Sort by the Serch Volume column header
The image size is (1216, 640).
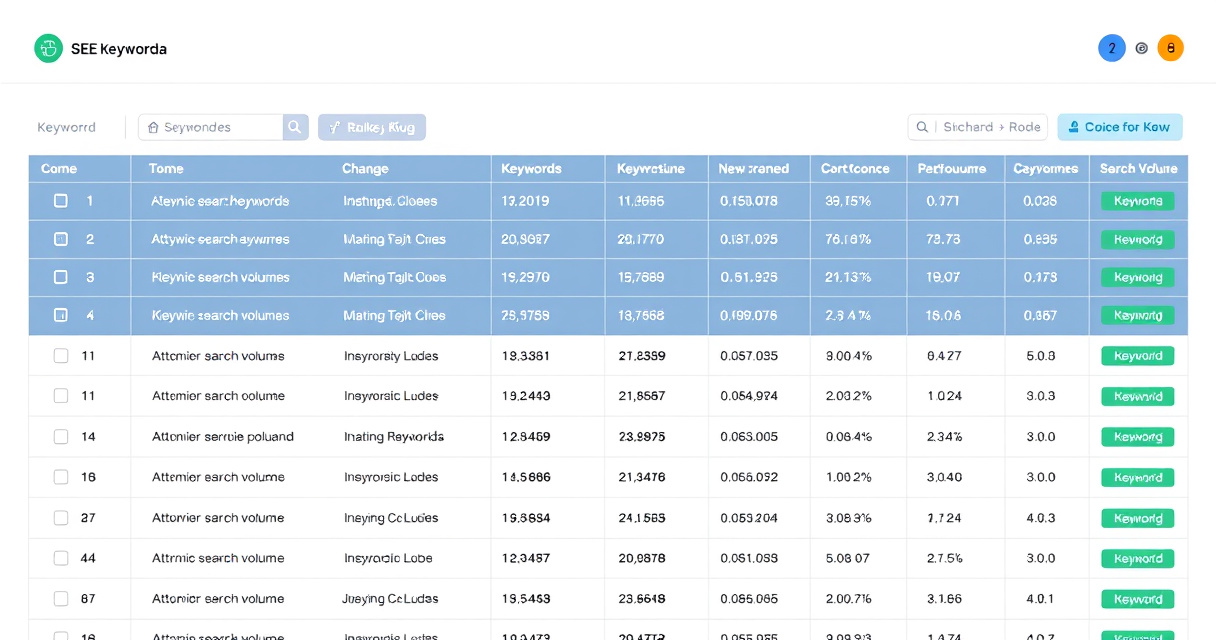tap(1138, 169)
